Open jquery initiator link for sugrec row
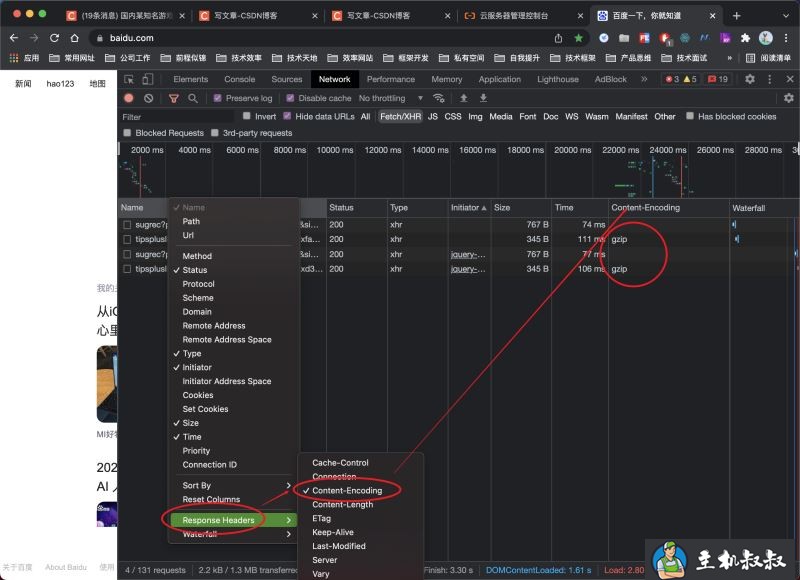 468,254
